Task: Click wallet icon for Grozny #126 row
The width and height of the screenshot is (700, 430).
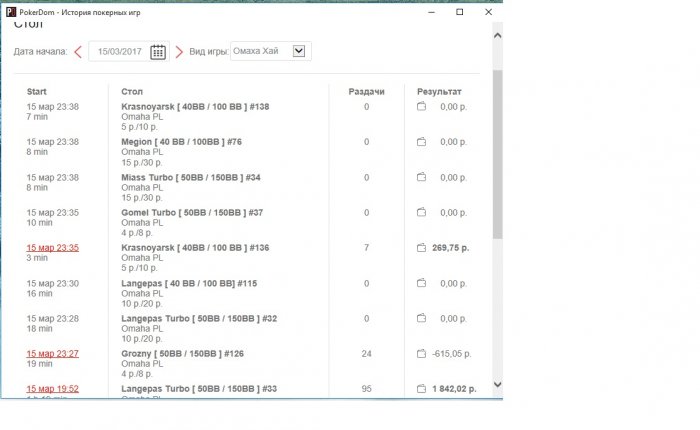Action: (x=421, y=354)
